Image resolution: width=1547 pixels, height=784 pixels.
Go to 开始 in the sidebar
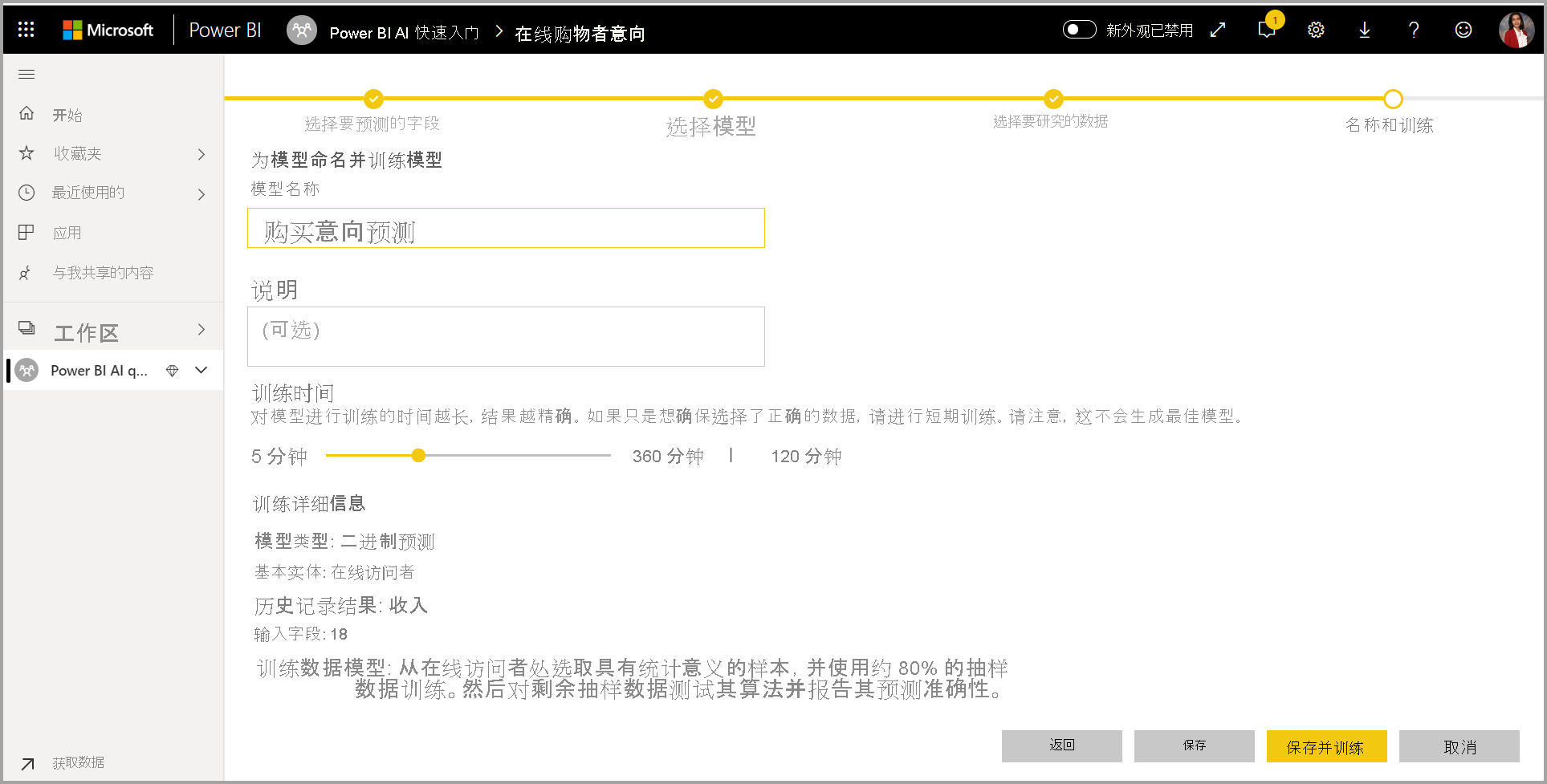67,115
